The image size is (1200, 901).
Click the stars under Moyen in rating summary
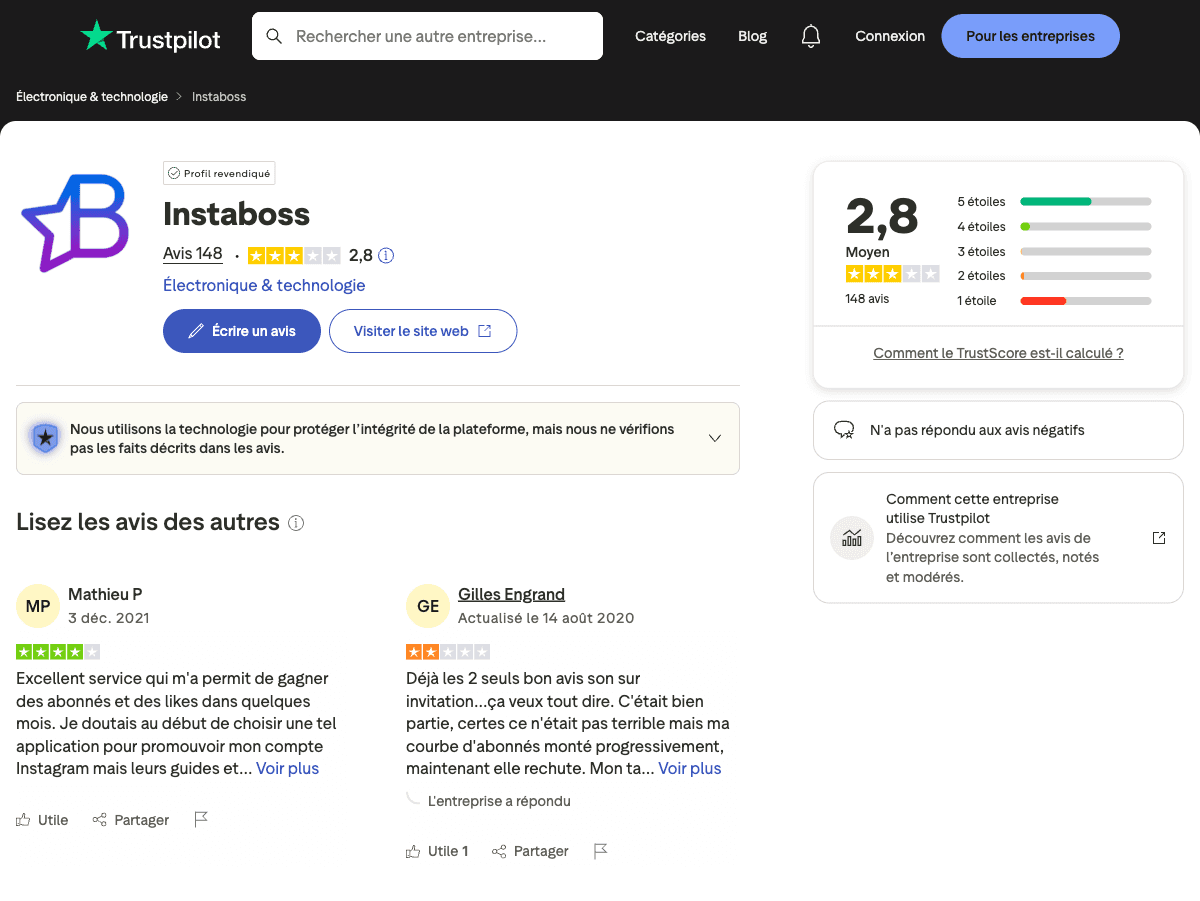point(892,274)
